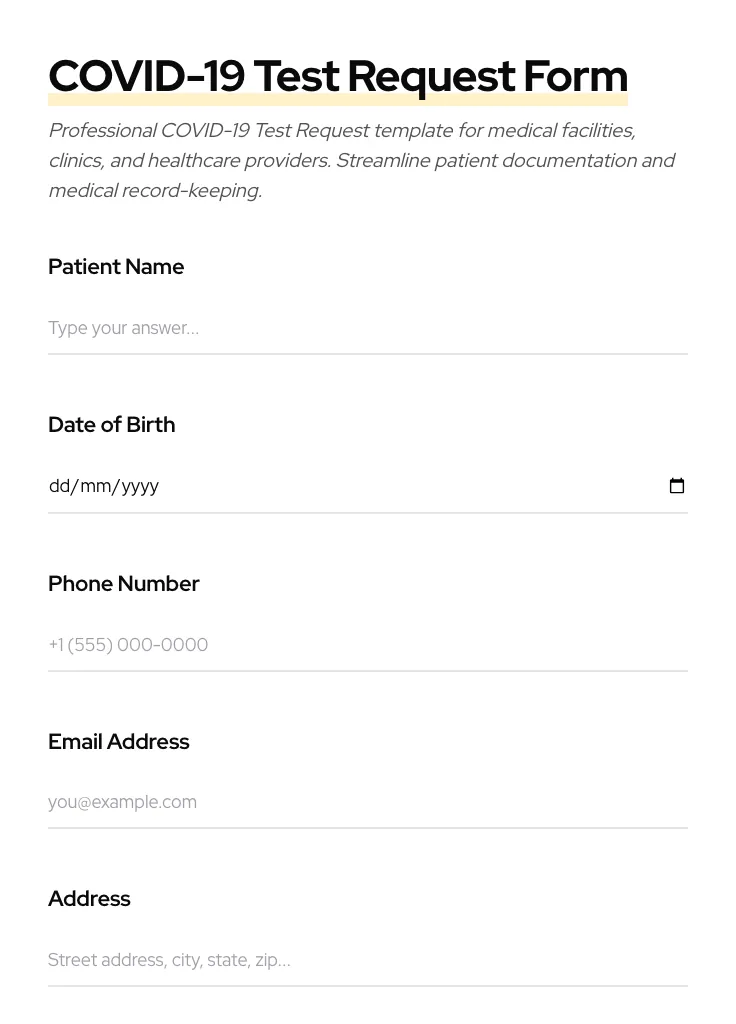
Task: Select the year segment of birth date
Action: click(140, 486)
